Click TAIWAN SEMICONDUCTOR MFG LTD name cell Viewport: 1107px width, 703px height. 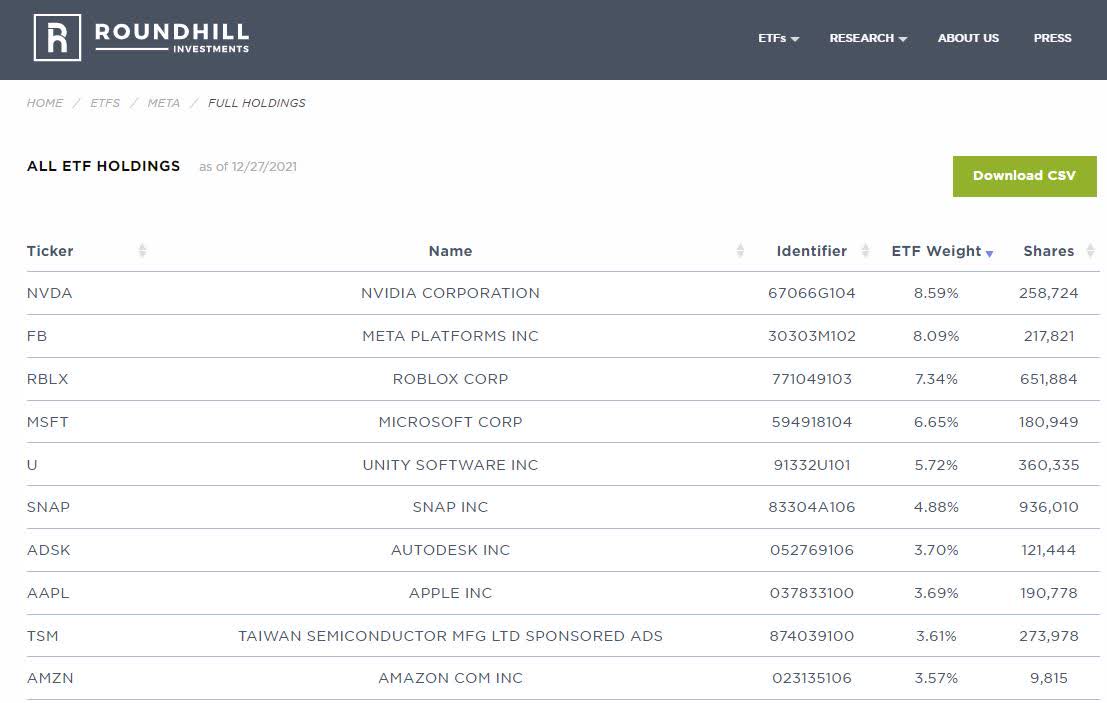[x=450, y=636]
